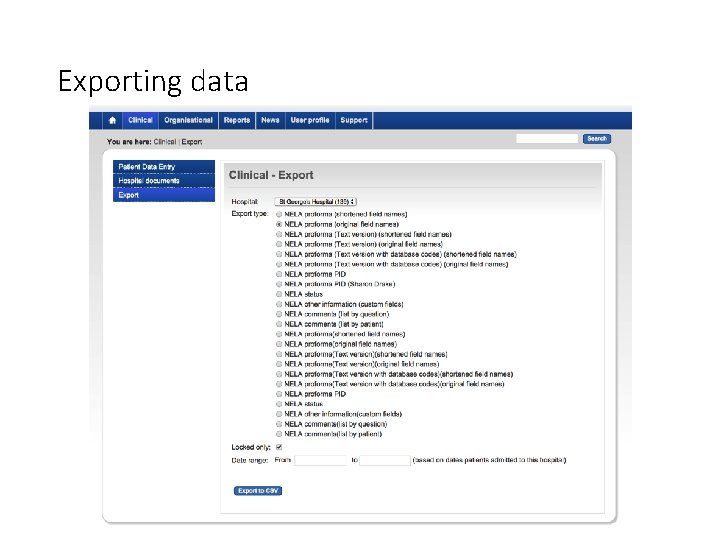Select NELA proforma PID (Sharon Drake) radio

coord(279,284)
